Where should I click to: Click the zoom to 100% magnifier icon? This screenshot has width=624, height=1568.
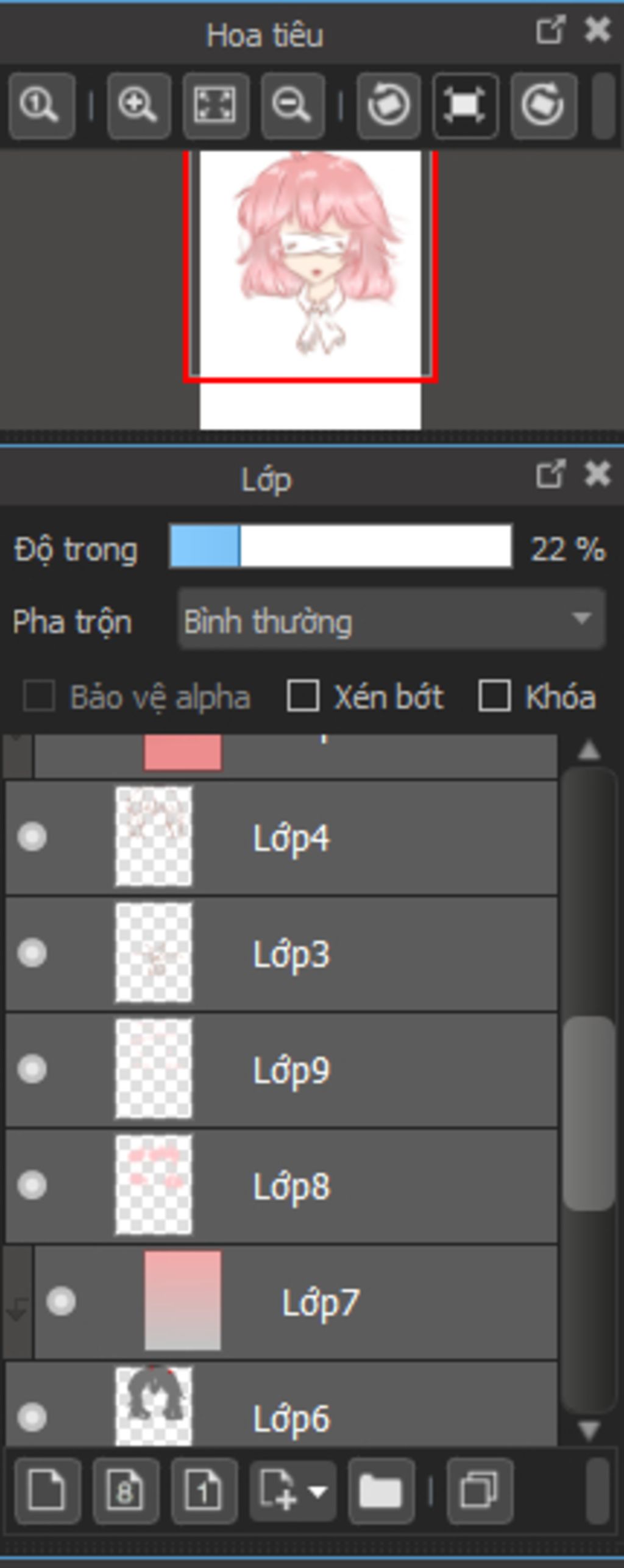click(41, 105)
